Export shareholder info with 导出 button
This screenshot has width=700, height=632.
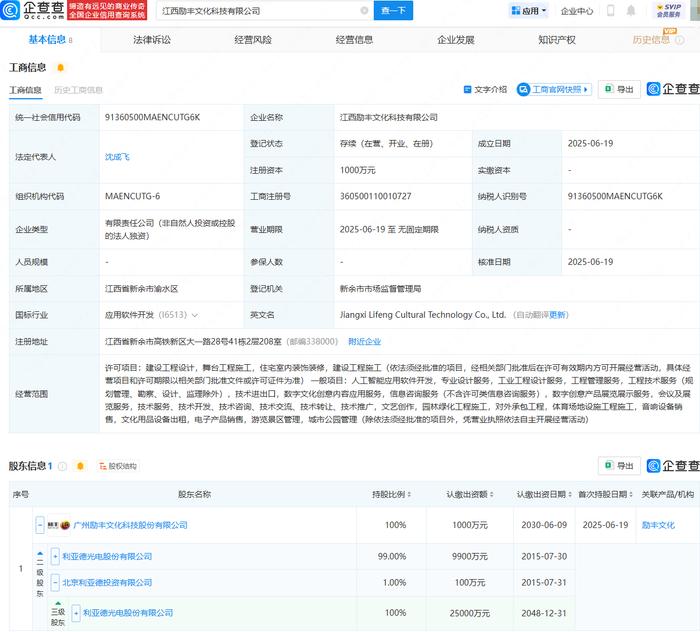619,466
